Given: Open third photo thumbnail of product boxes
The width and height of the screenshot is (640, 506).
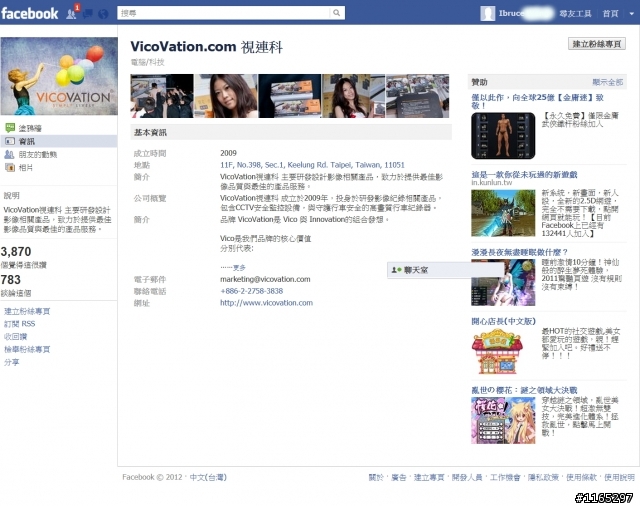Looking at the screenshot, I should 290,96.
